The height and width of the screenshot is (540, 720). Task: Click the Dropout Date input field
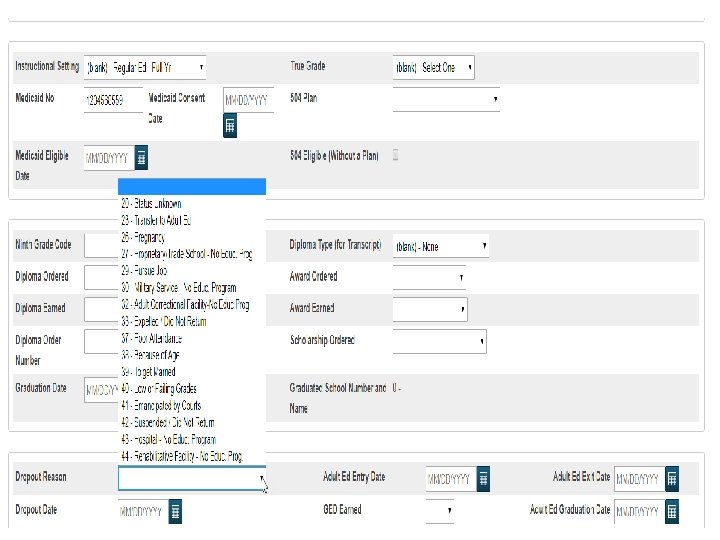pyautogui.click(x=143, y=511)
